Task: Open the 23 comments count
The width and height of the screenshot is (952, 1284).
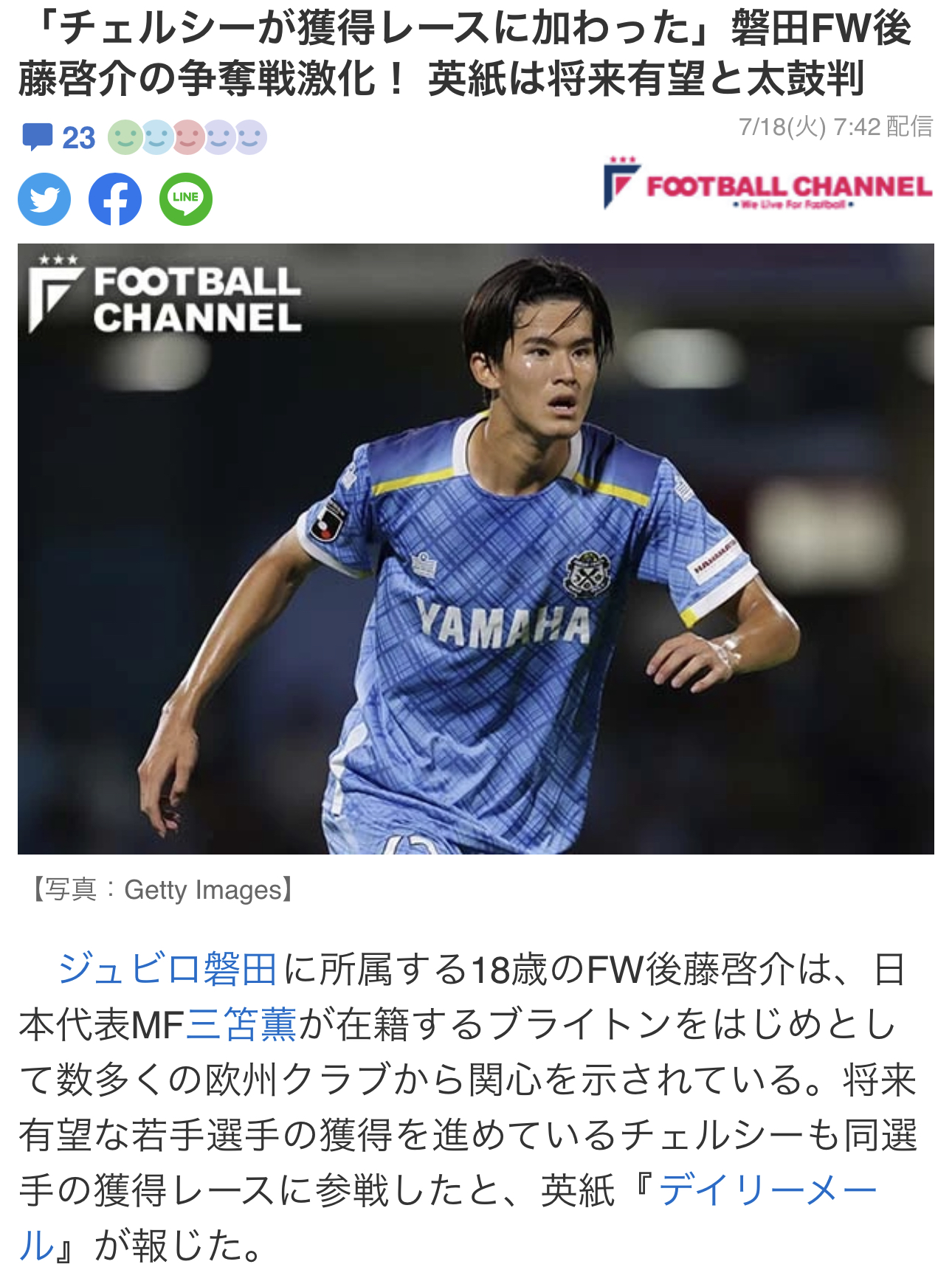Action: coord(78,138)
